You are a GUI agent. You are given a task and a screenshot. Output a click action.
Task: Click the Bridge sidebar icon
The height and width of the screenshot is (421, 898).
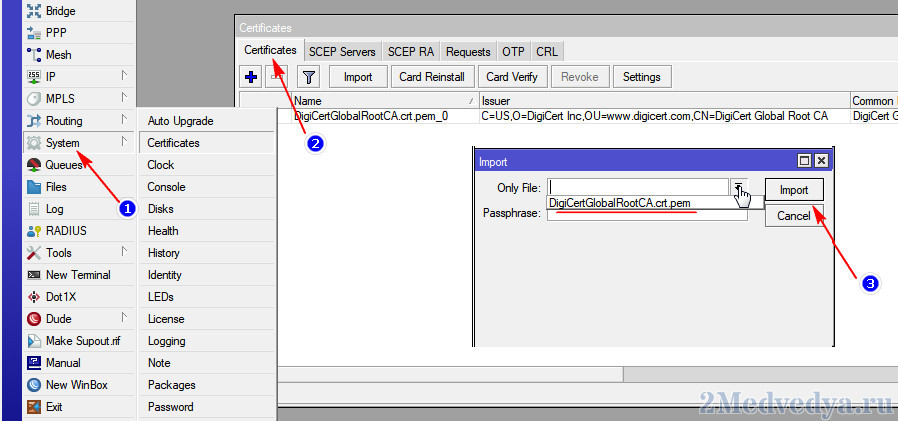pos(34,10)
